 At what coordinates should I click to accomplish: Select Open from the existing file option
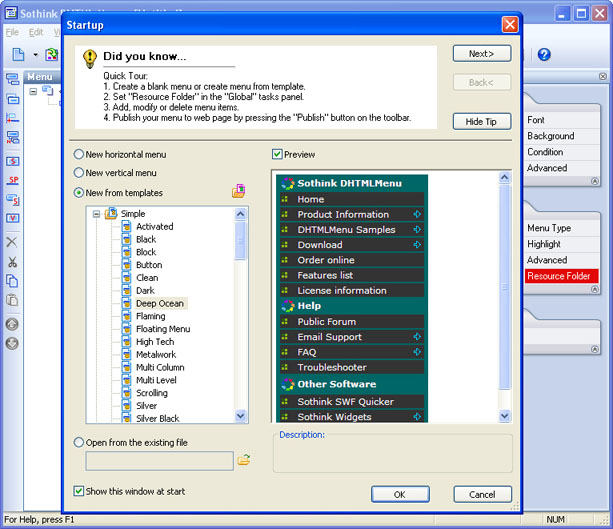point(79,442)
